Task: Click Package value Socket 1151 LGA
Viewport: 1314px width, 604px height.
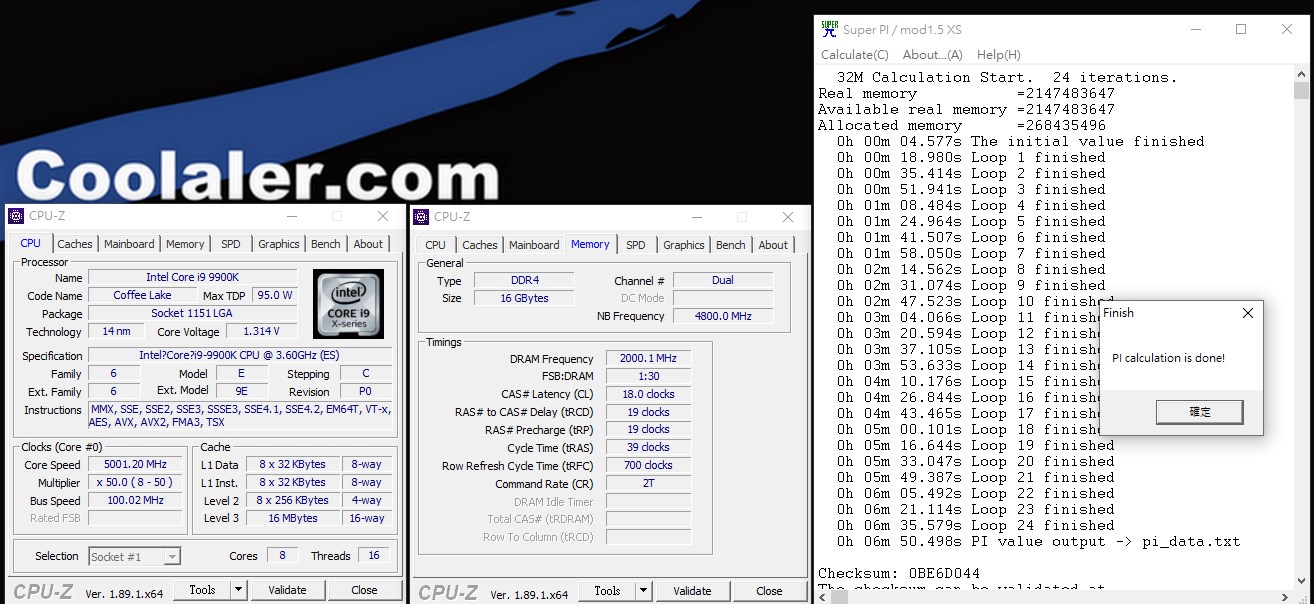Action: click(193, 313)
